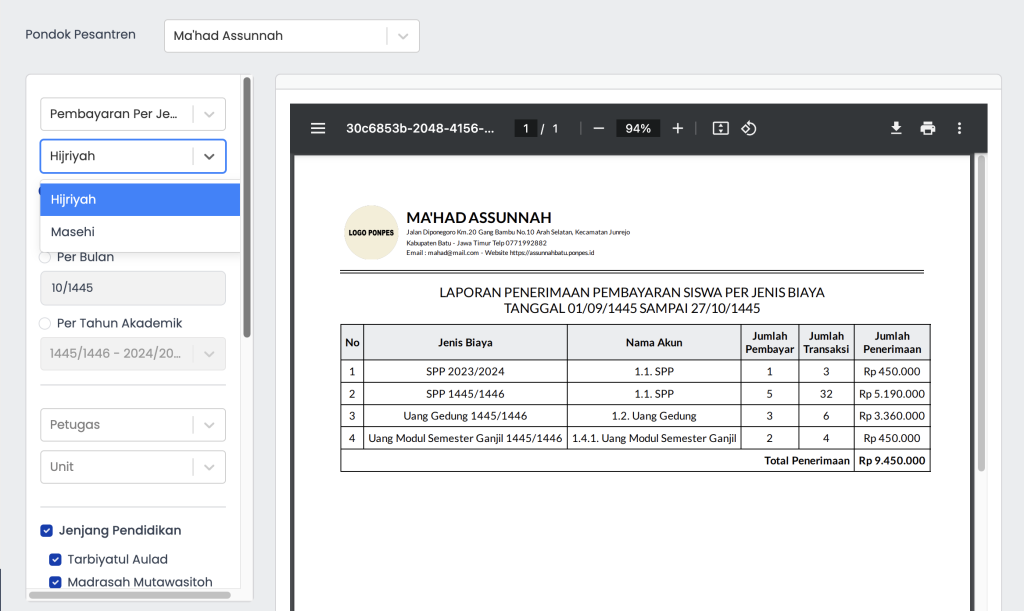The image size is (1024, 611).
Task: Zoom out the PDF with minus icon
Action: coord(599,129)
